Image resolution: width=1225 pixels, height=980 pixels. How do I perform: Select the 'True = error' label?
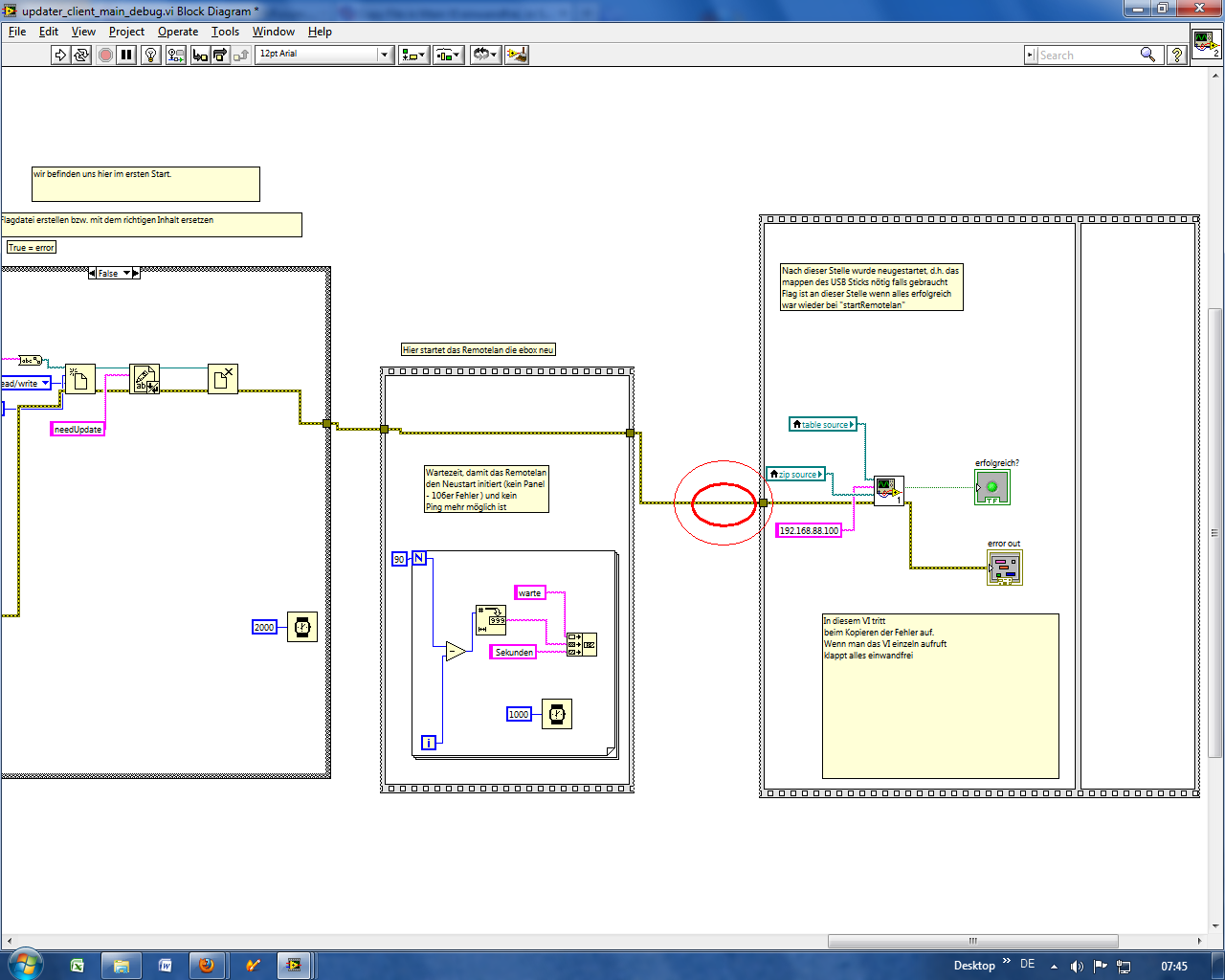(x=32, y=247)
